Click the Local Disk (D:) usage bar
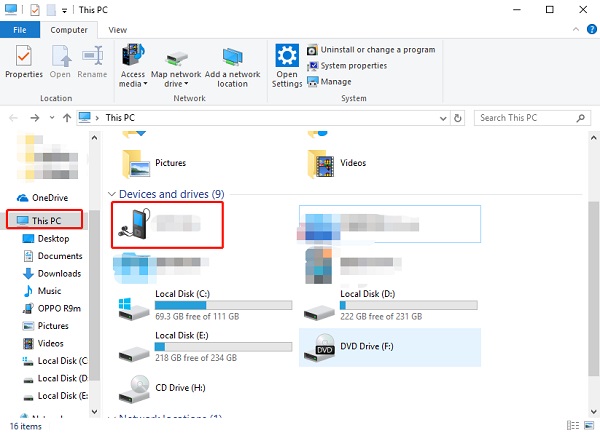Image resolution: width=600 pixels, height=433 pixels. tap(409, 305)
